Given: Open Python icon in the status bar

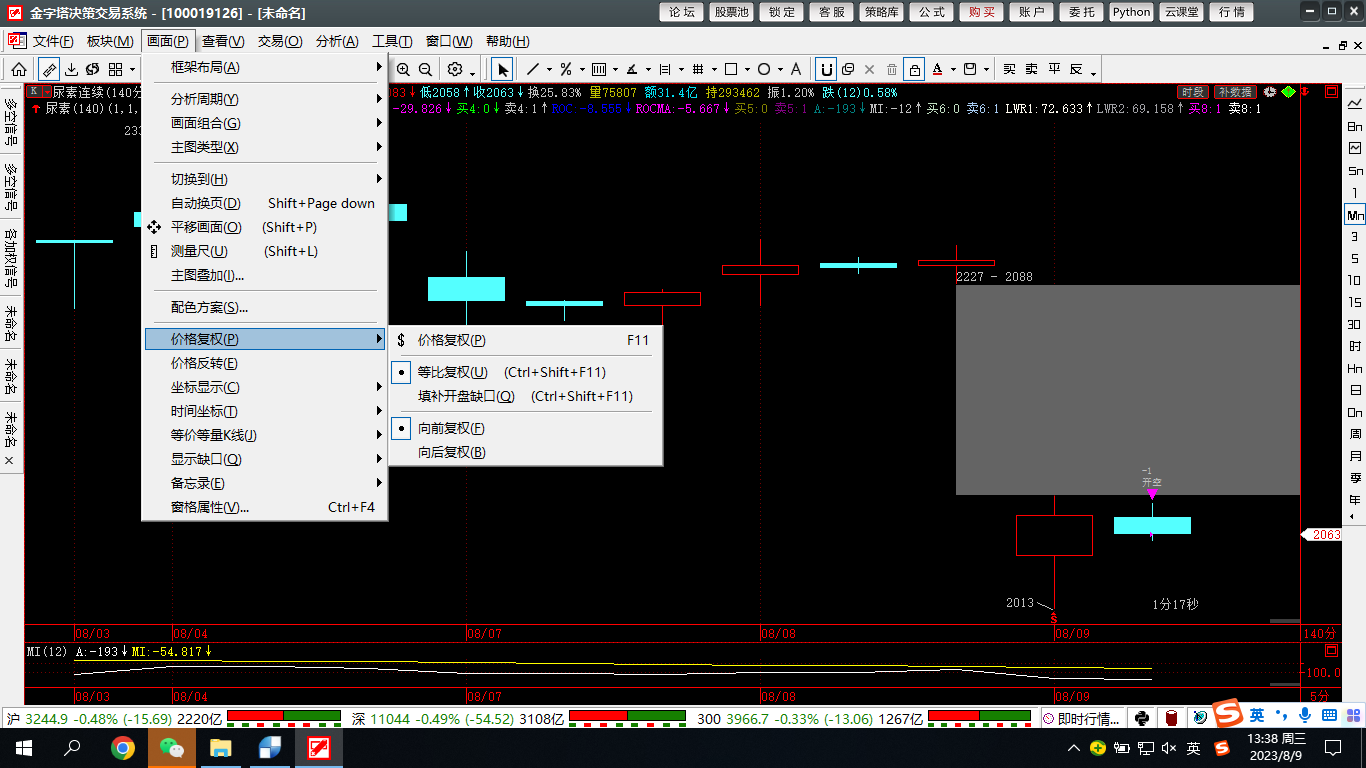Looking at the screenshot, I should tap(1141, 718).
